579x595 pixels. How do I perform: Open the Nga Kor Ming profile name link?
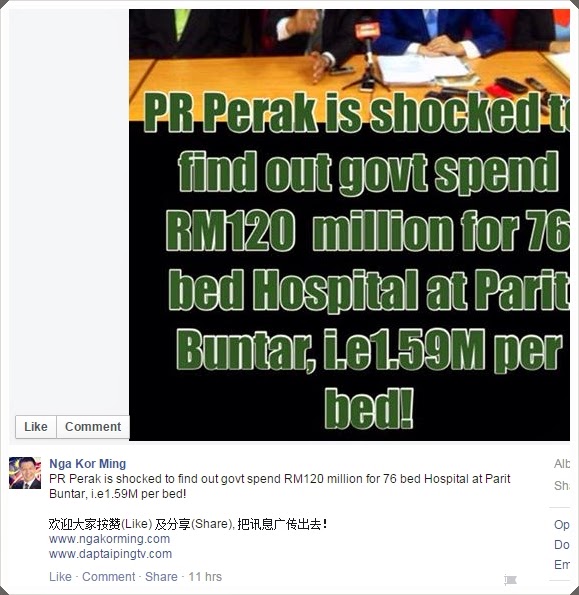(88, 464)
